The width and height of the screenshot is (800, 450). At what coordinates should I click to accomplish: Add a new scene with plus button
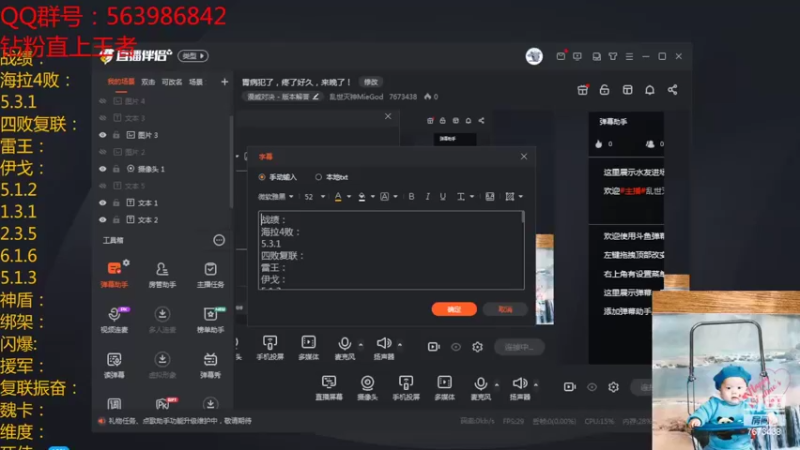tap(224, 82)
